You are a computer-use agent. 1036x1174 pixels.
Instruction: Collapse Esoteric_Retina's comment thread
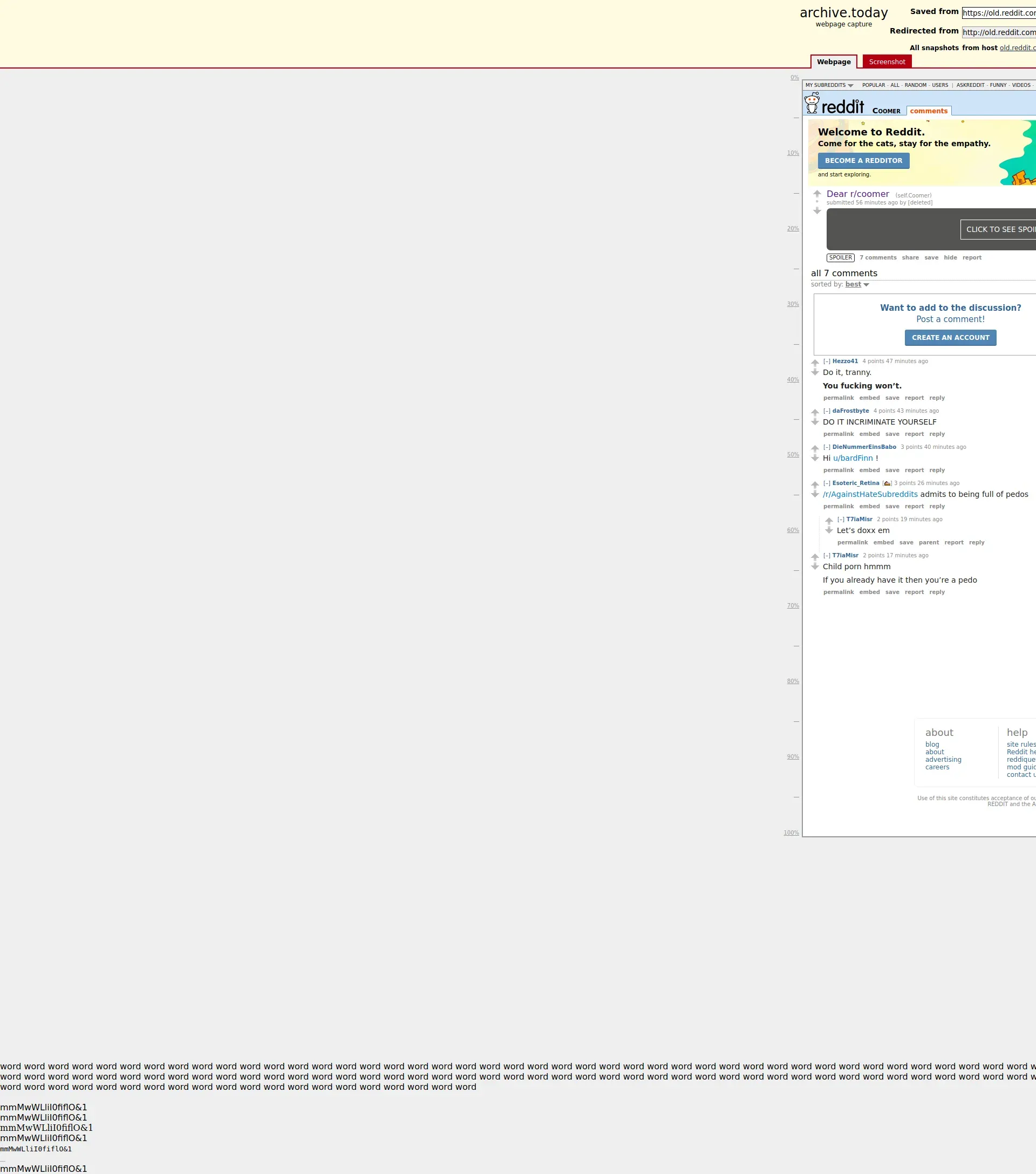827,483
